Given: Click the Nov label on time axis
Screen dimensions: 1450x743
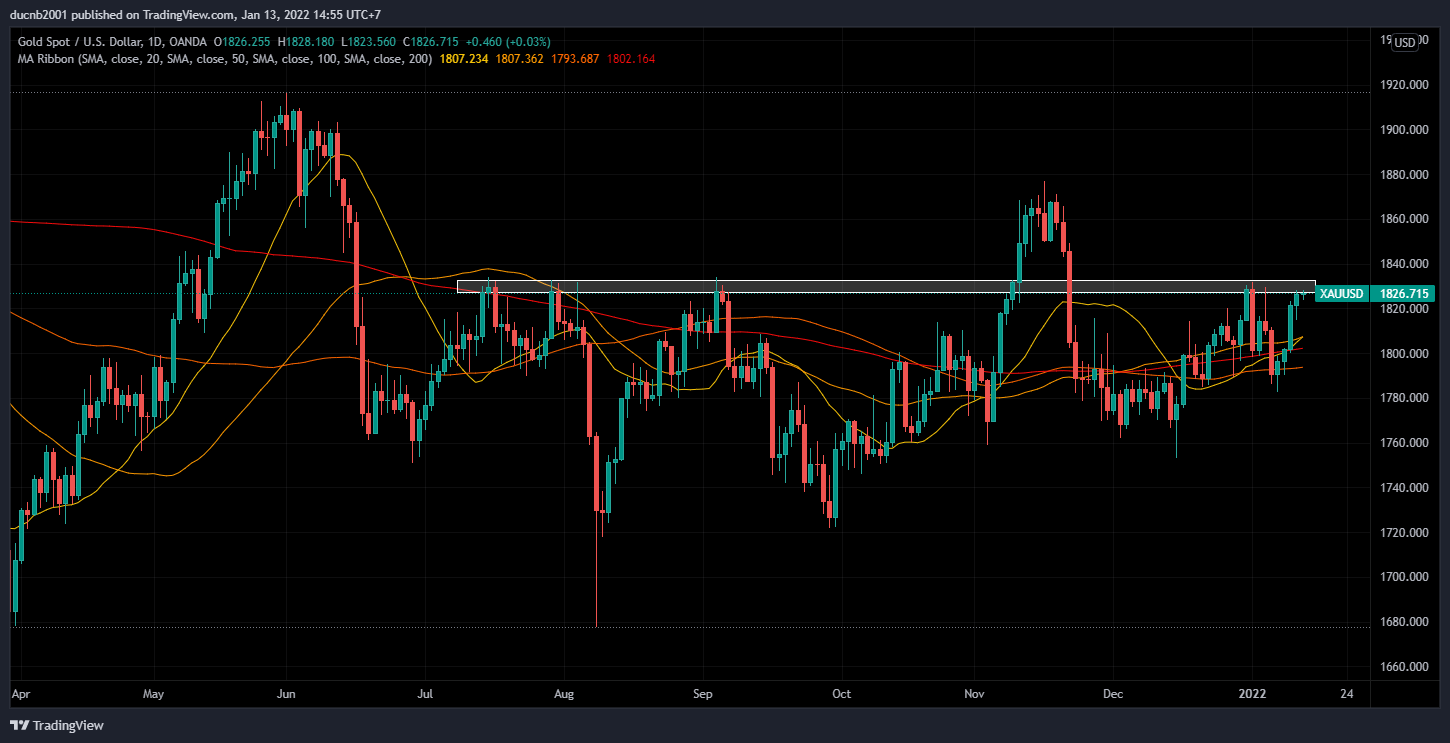Looking at the screenshot, I should coord(973,693).
